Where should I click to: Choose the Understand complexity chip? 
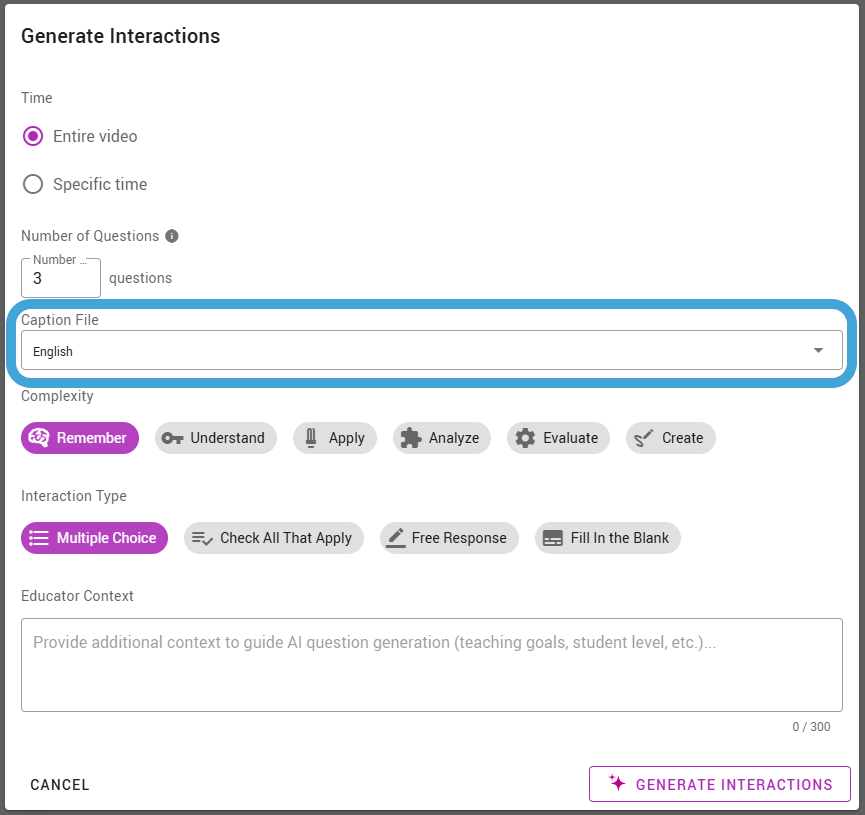(x=216, y=438)
